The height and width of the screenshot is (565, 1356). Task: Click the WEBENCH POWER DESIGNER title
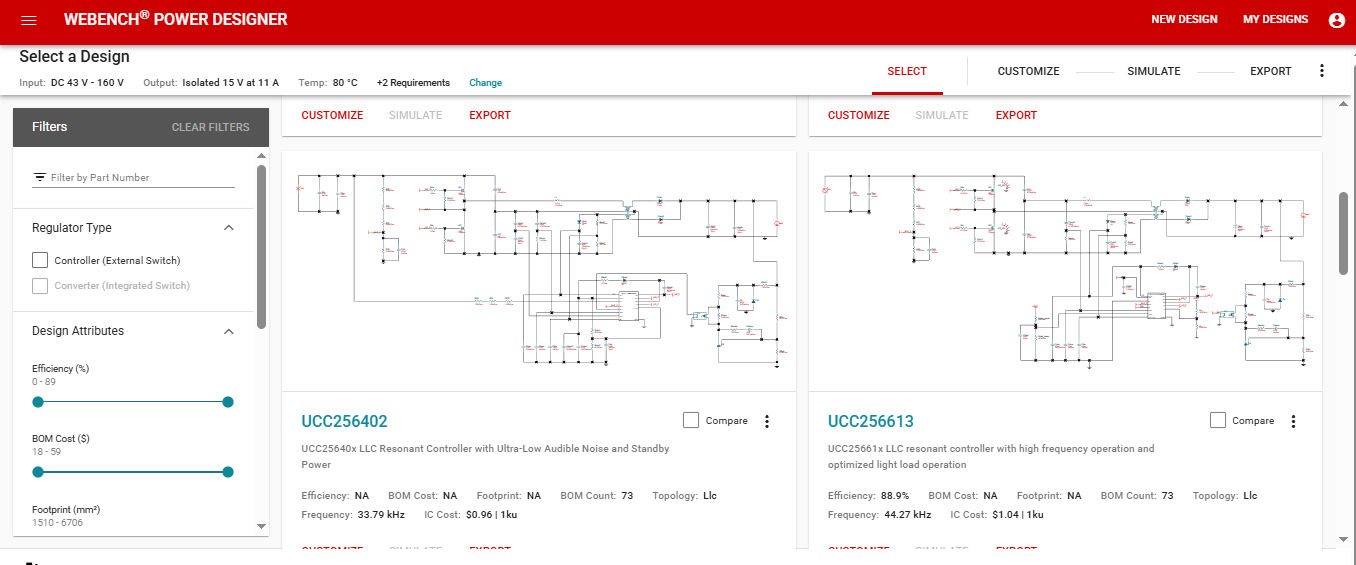175,19
